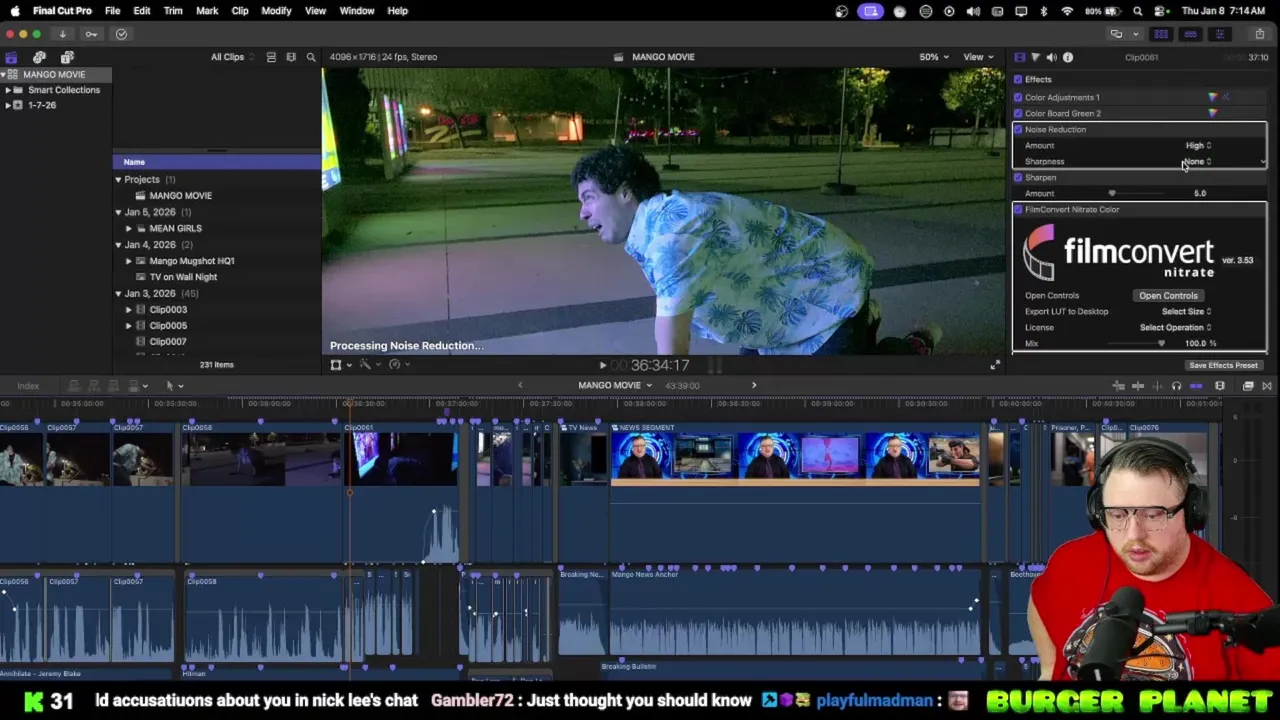Image resolution: width=1280 pixels, height=720 pixels.
Task: Open the File menu
Action: pyautogui.click(x=113, y=11)
